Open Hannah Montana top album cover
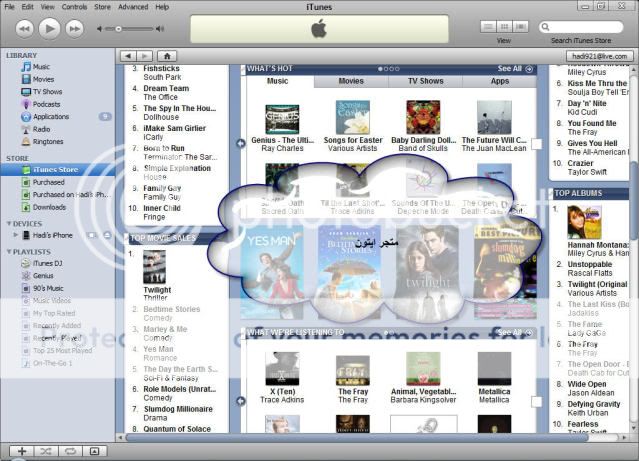Image resolution: width=639 pixels, height=461 pixels. point(584,222)
